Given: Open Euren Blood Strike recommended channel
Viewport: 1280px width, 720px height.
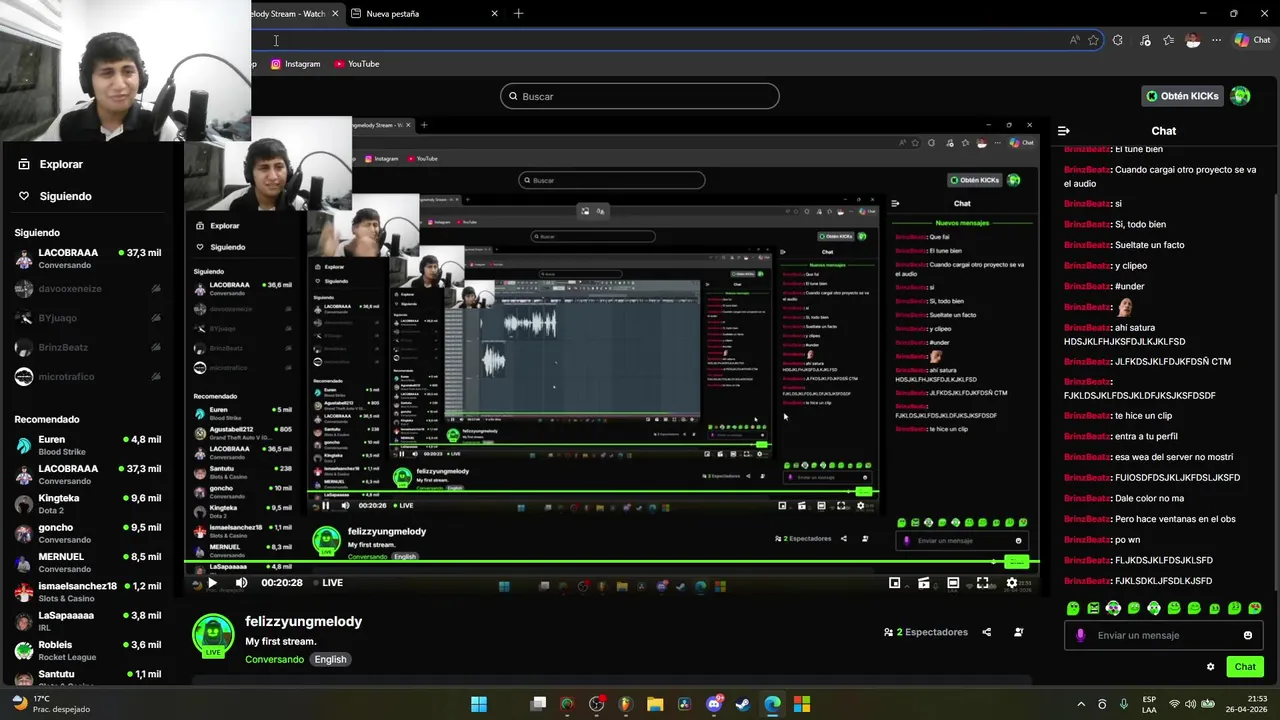Looking at the screenshot, I should (x=88, y=445).
